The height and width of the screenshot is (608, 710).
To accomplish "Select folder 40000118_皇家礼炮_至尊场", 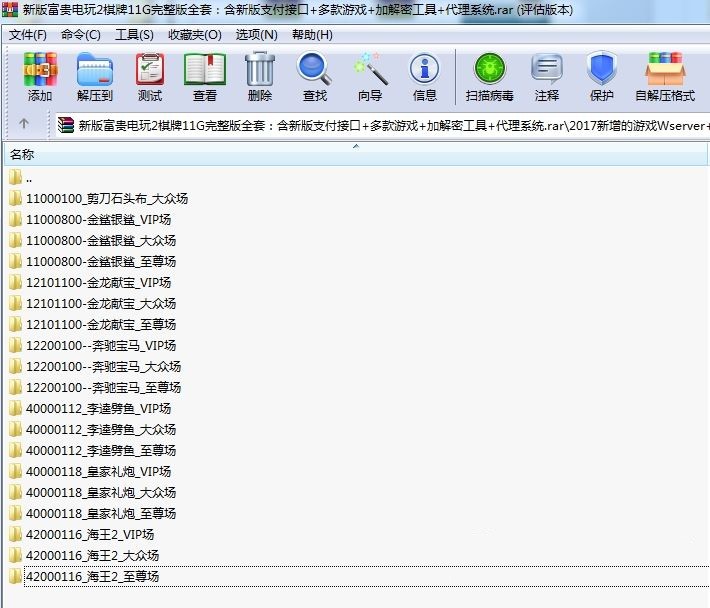I will point(101,513).
